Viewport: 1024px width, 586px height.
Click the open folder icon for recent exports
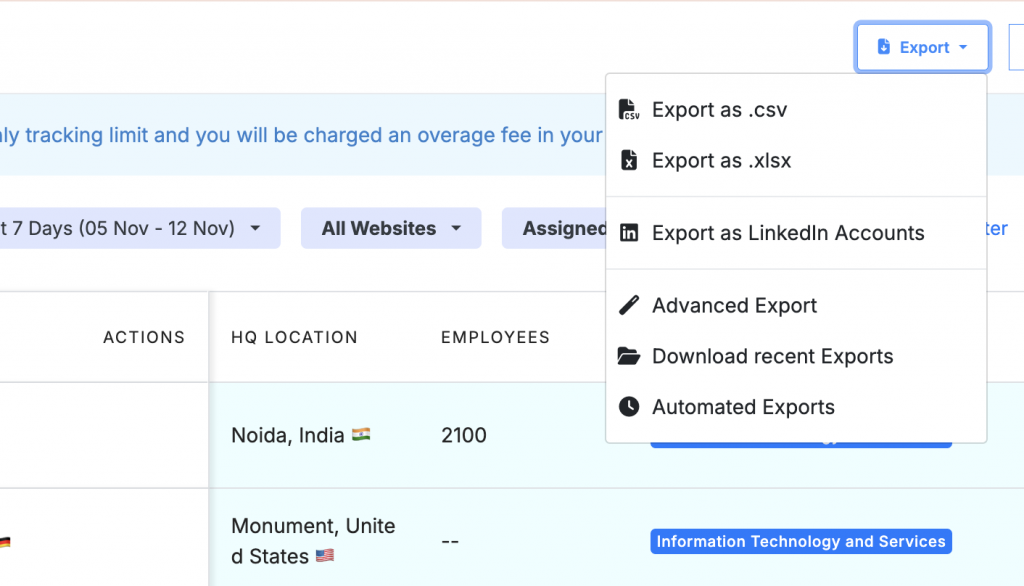pos(629,357)
